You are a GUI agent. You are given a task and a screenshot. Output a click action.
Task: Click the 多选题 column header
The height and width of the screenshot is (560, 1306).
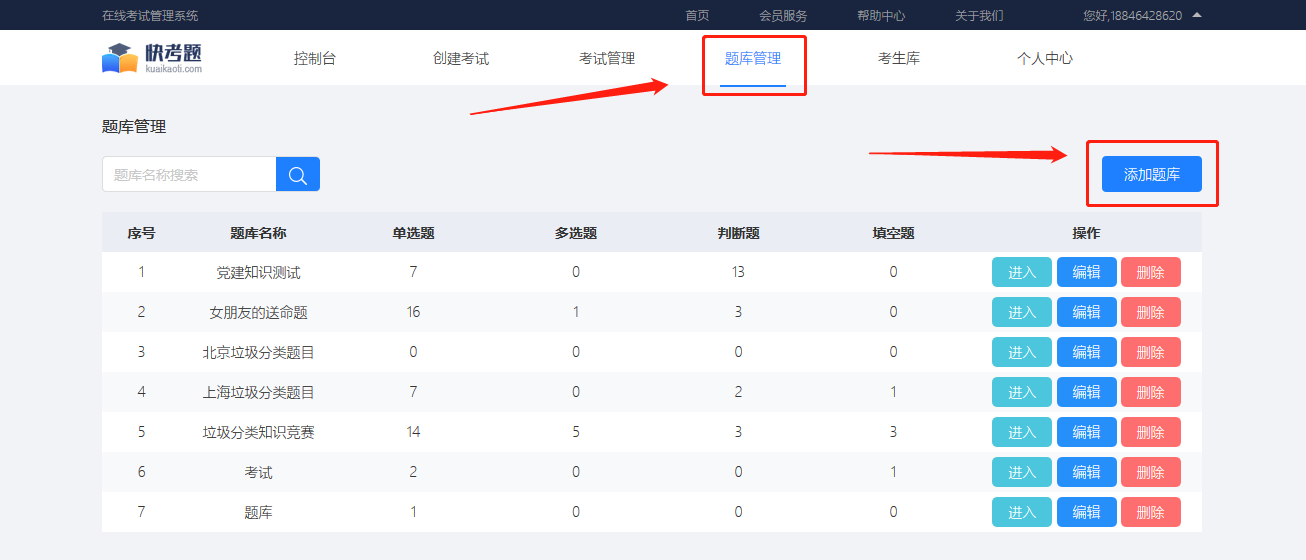click(x=576, y=233)
